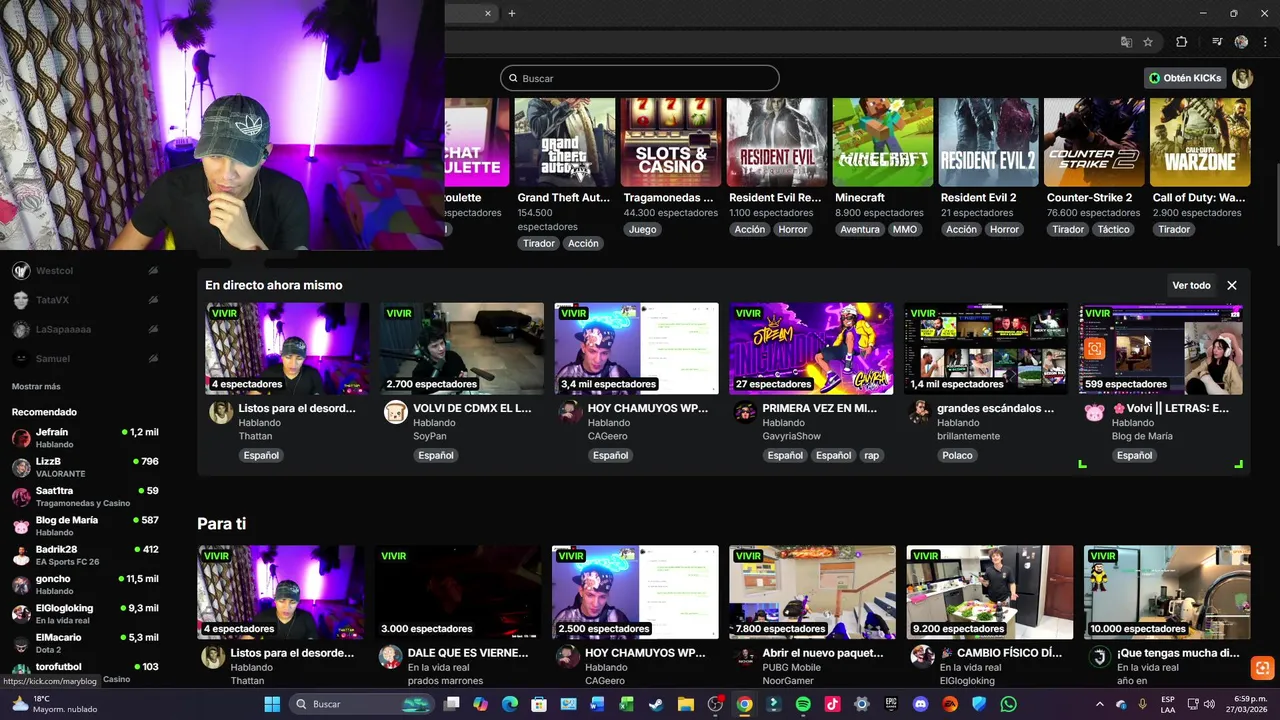Open the Call of Duty Warzone category cover
This screenshot has height=720, width=1280.
pyautogui.click(x=1200, y=142)
